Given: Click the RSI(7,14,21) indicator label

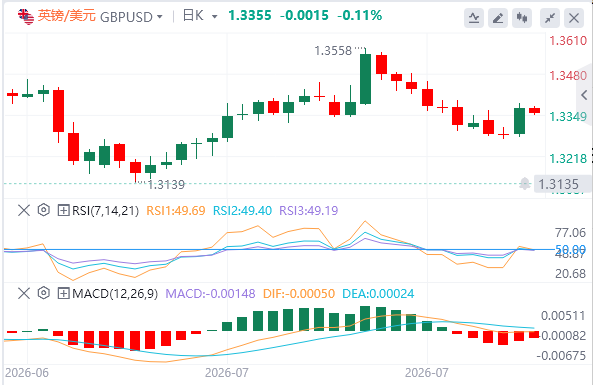Looking at the screenshot, I should tap(106, 210).
